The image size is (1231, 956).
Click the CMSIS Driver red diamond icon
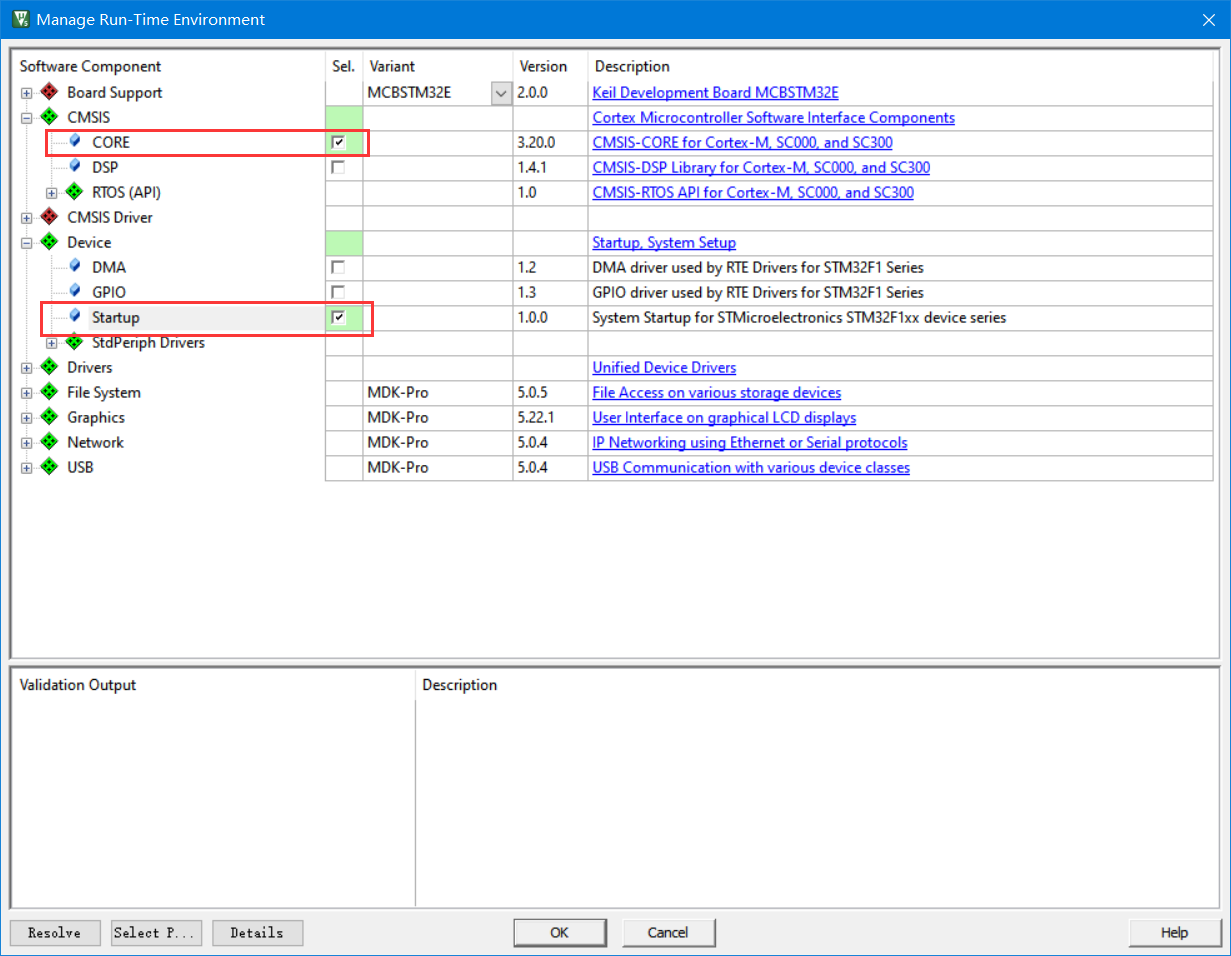pyautogui.click(x=50, y=217)
